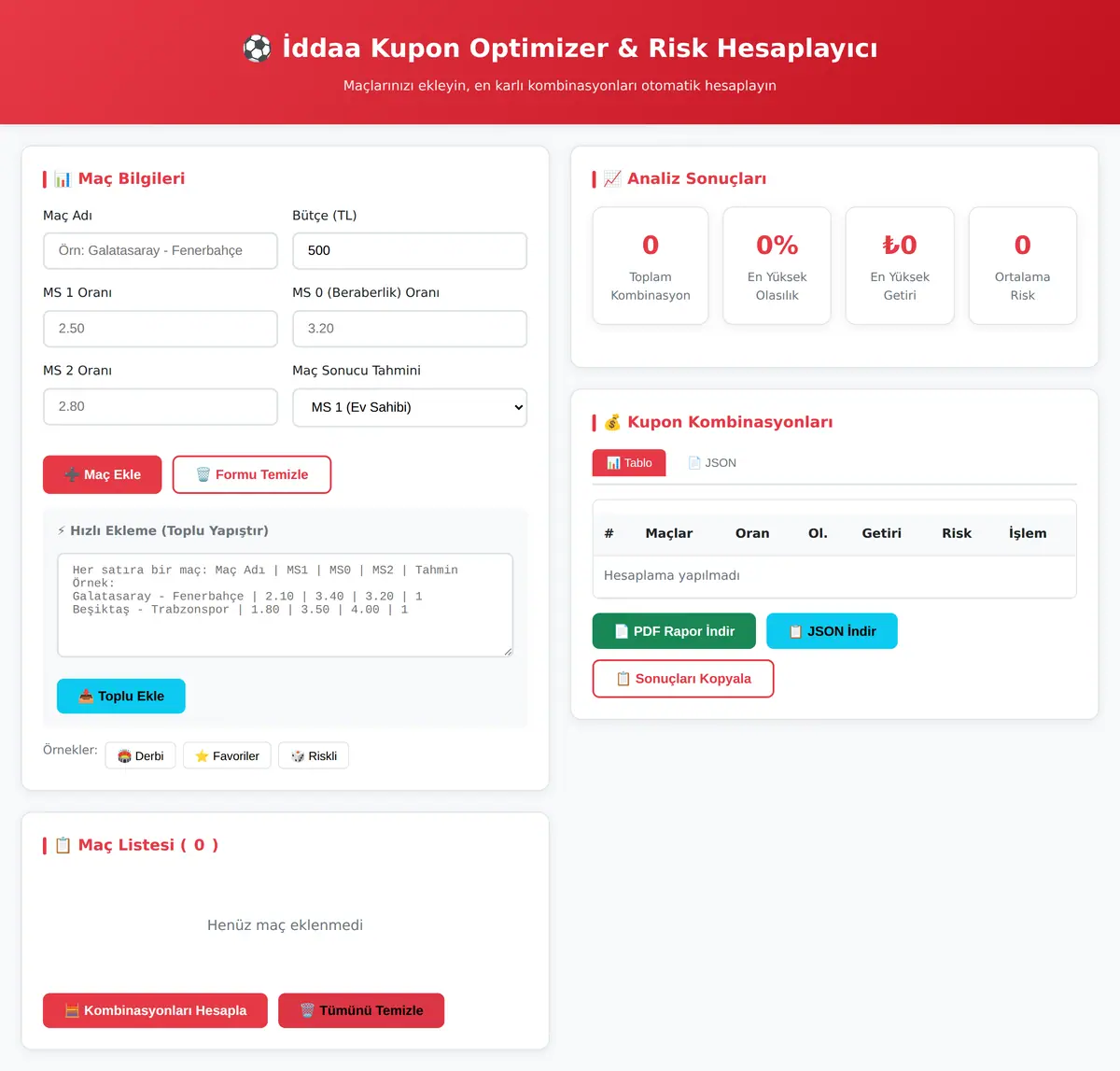Click the bar chart icon beside Maç Bilgileri
Screen dimensions: 1120x1071
click(63, 179)
